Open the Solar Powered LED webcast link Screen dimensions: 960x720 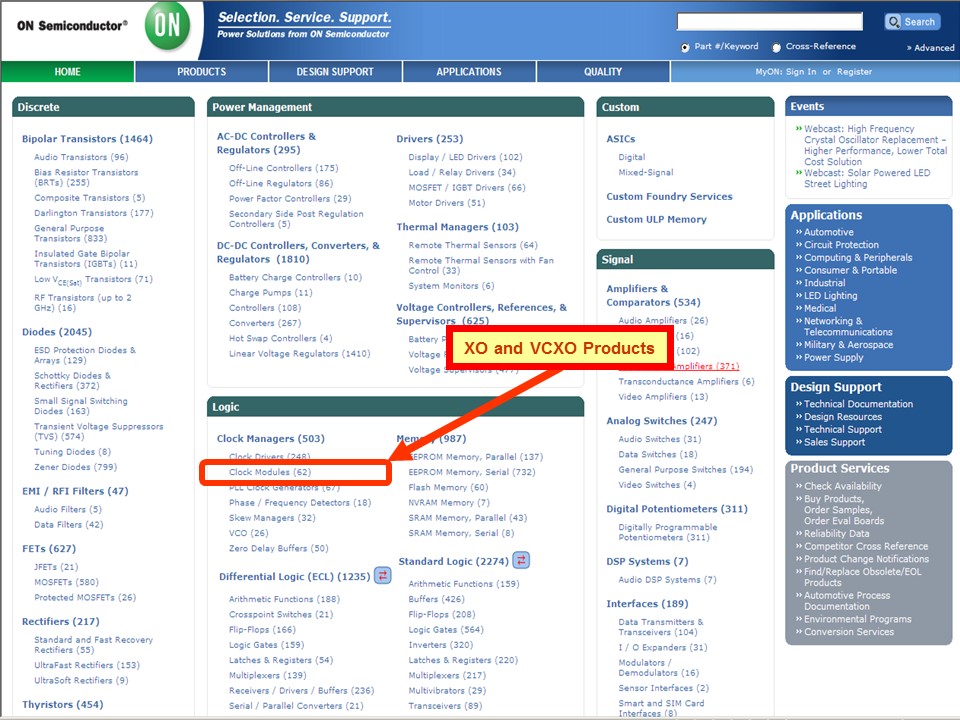(866, 178)
